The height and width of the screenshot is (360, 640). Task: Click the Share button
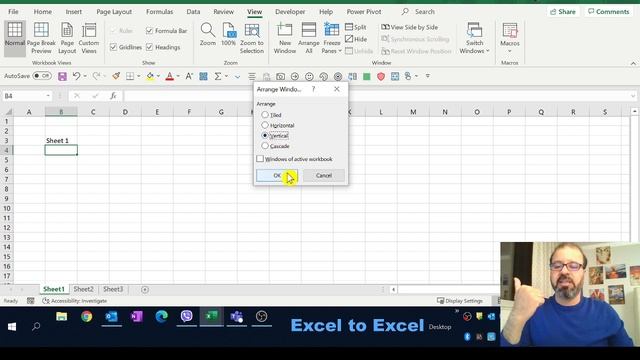563,12
